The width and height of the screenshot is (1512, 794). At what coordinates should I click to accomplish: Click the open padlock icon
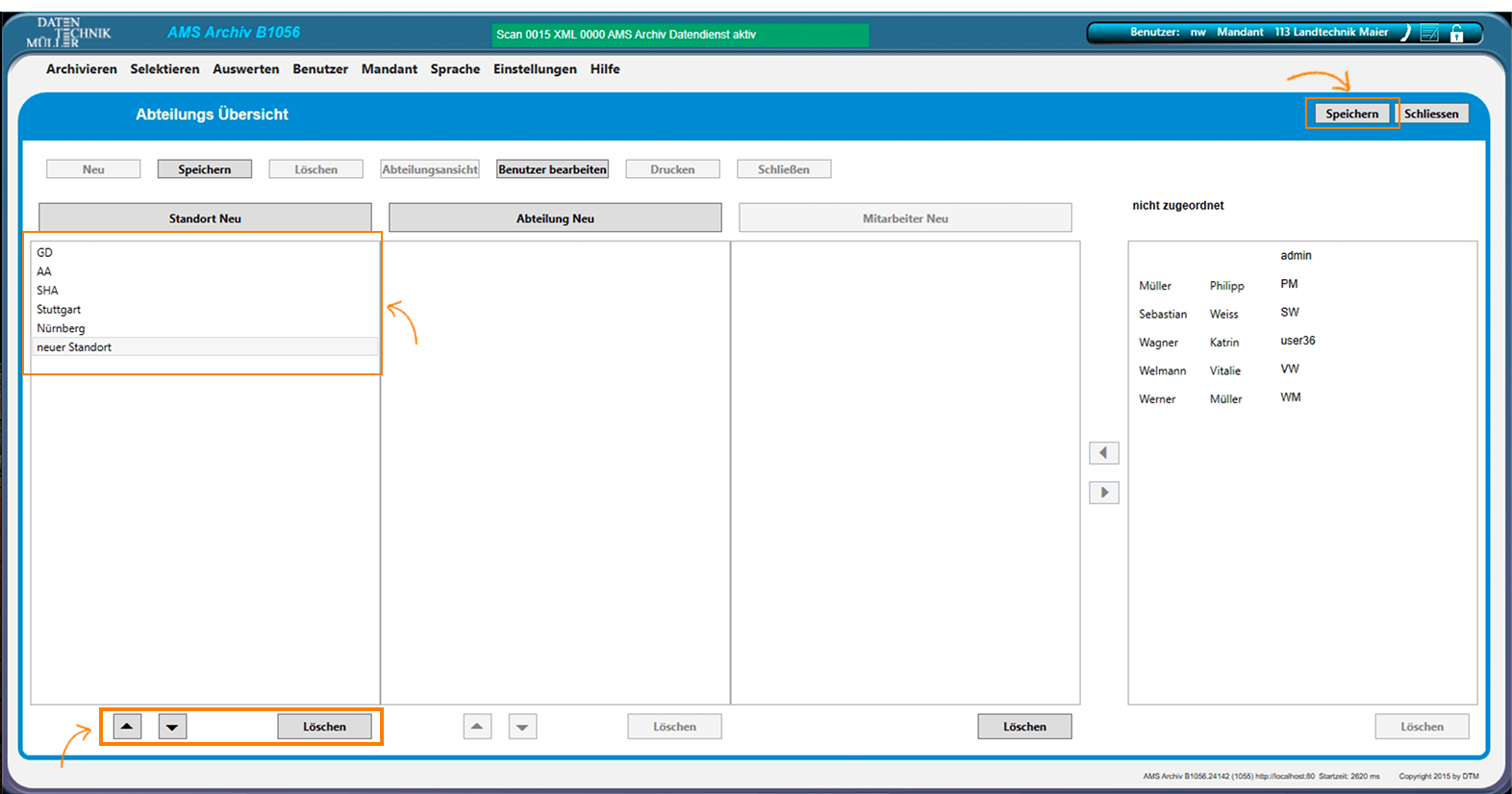1457,34
